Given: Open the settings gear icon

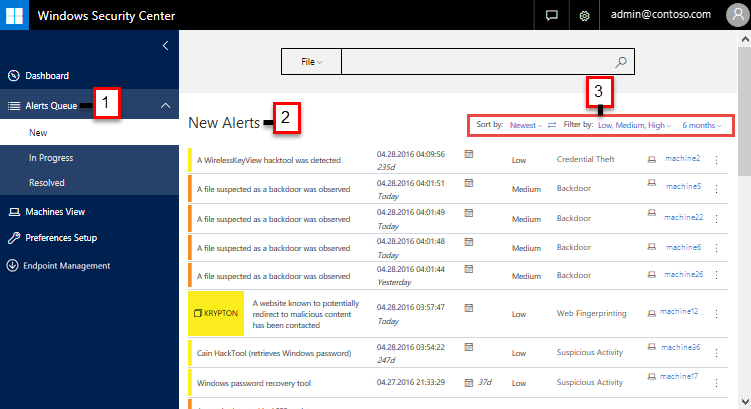Looking at the screenshot, I should point(586,15).
